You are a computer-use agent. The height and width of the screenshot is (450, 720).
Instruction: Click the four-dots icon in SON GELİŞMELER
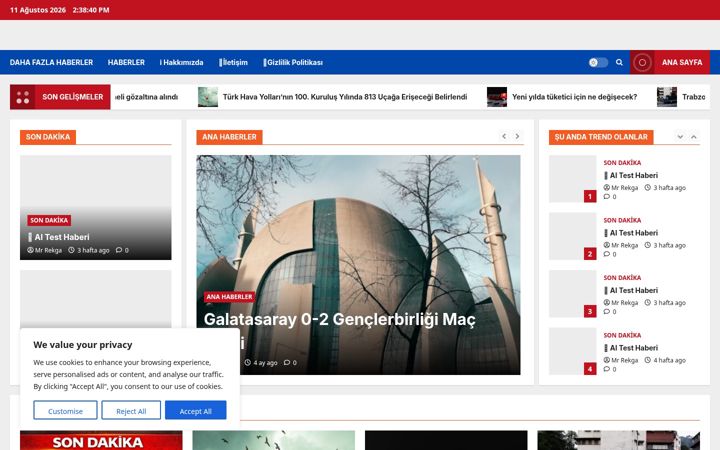pos(22,97)
